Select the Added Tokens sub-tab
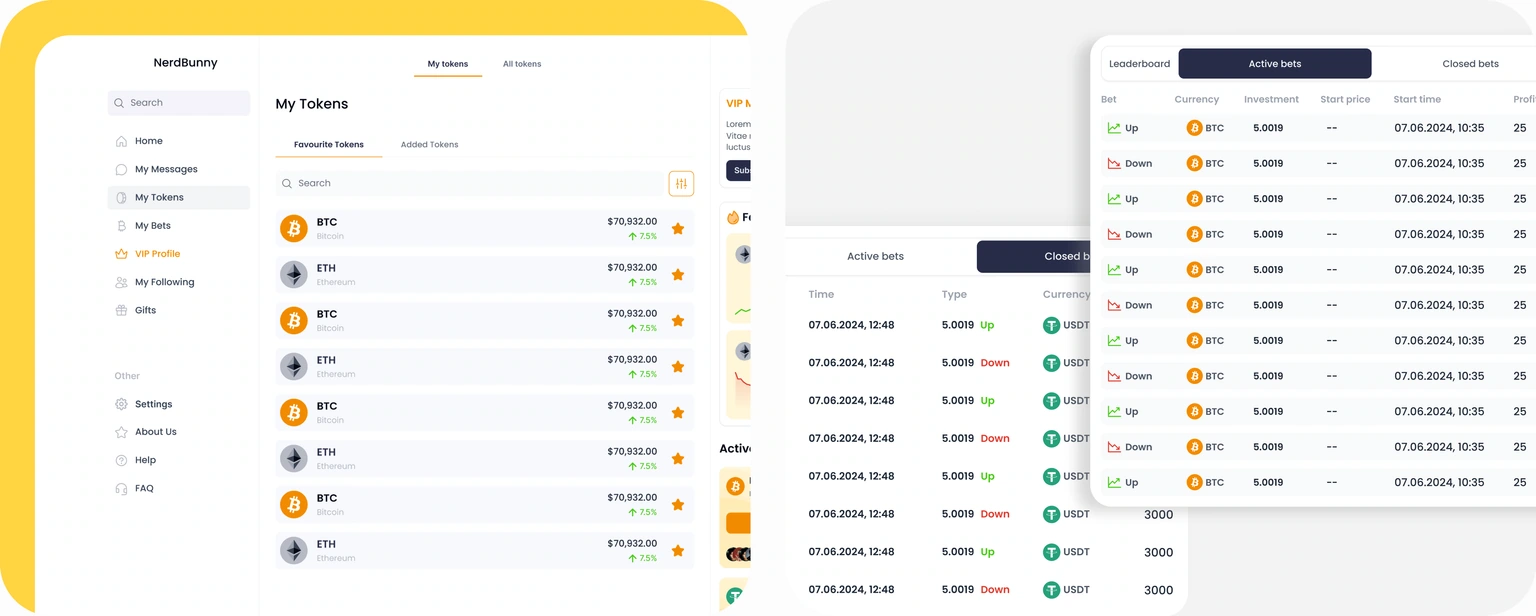Screen dimensions: 1536x616 click(430, 144)
